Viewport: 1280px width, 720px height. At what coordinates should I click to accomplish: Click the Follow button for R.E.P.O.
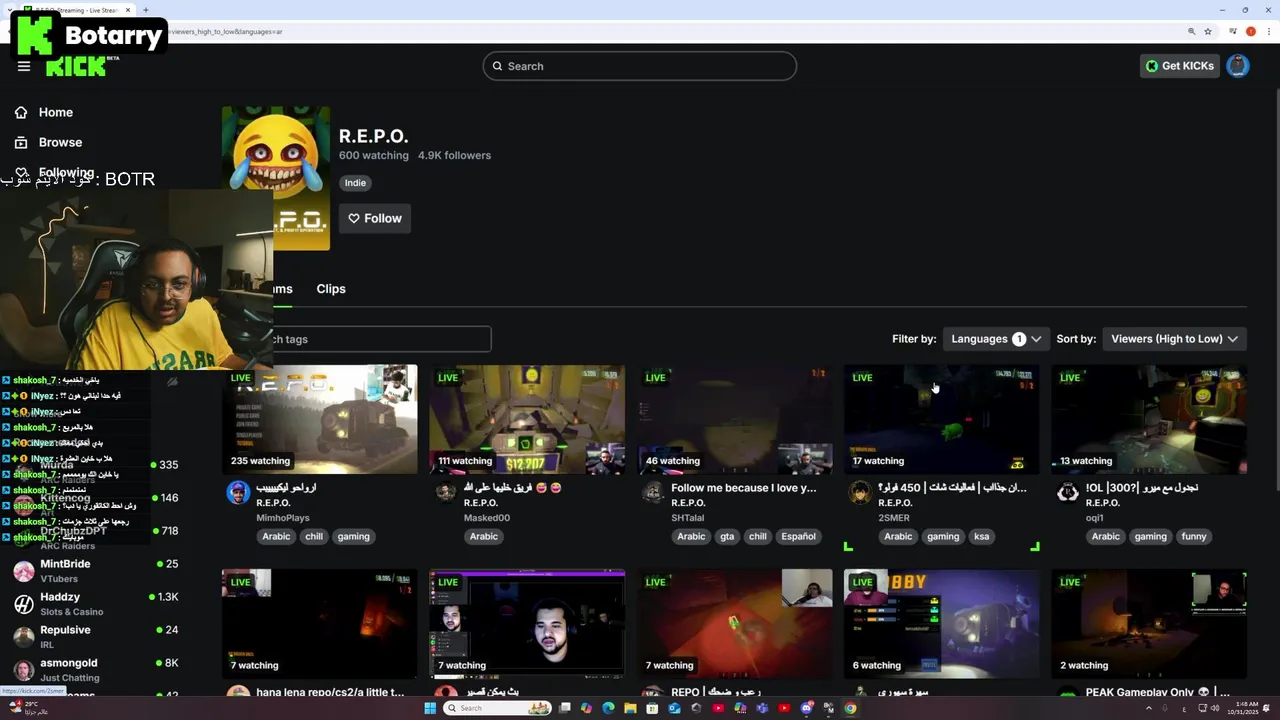[375, 218]
